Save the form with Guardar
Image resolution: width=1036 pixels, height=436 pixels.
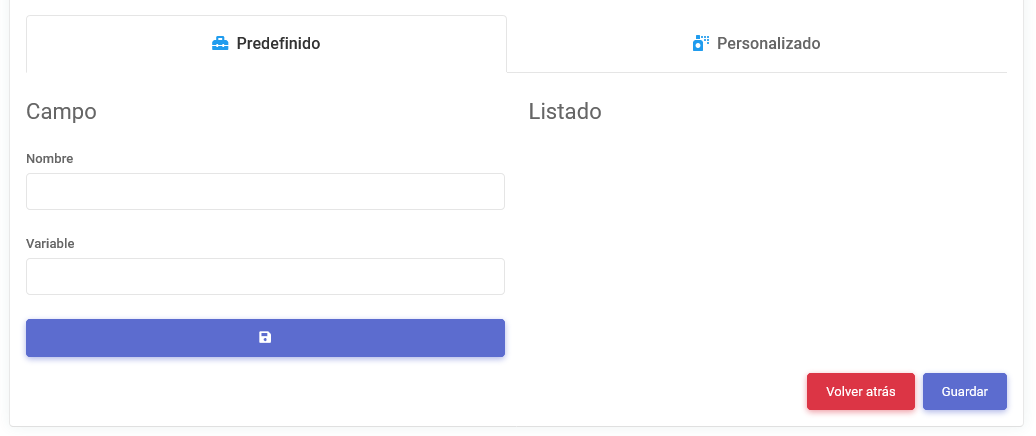[x=964, y=392]
